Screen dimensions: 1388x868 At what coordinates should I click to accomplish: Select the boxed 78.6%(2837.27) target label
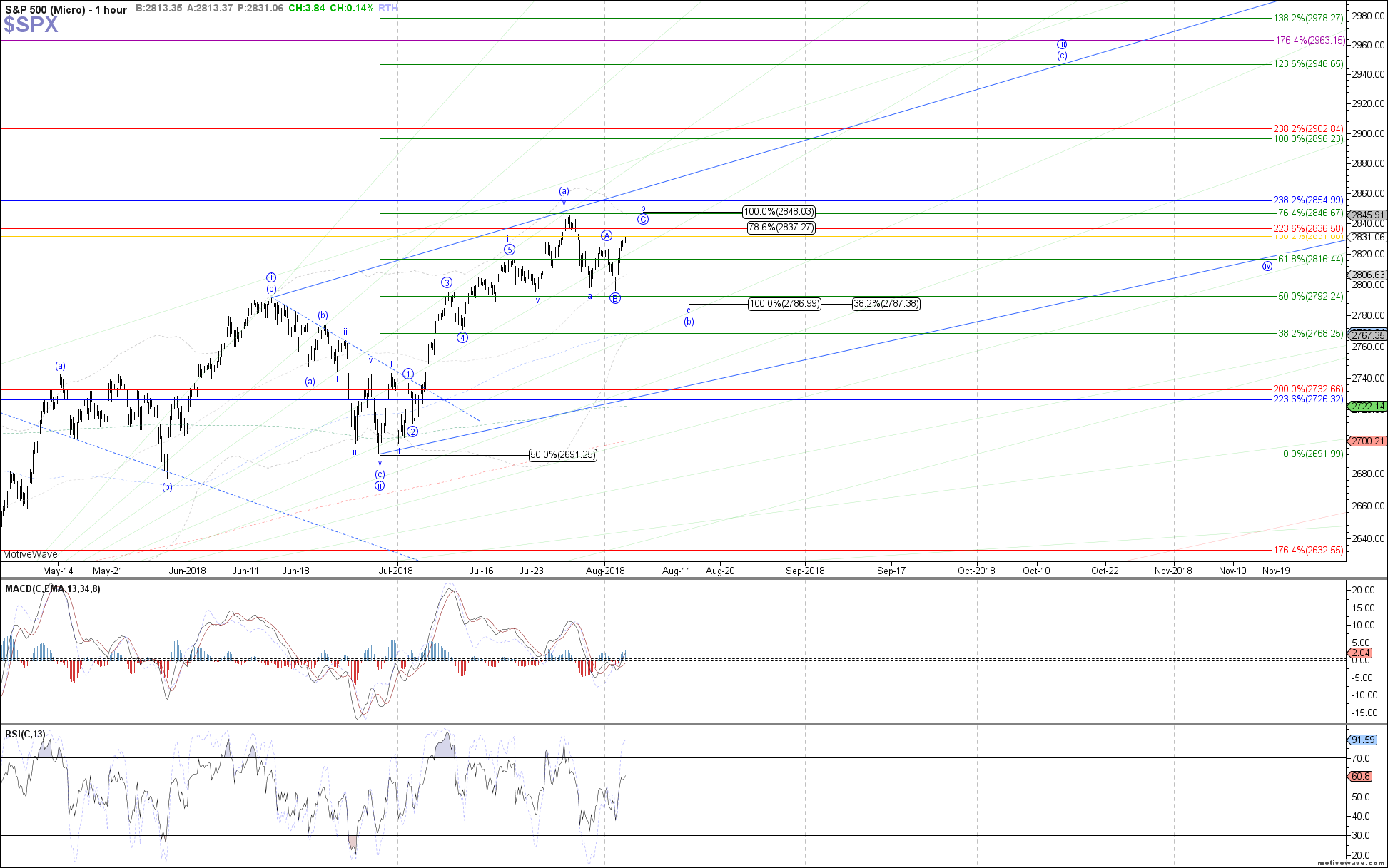coord(781,228)
